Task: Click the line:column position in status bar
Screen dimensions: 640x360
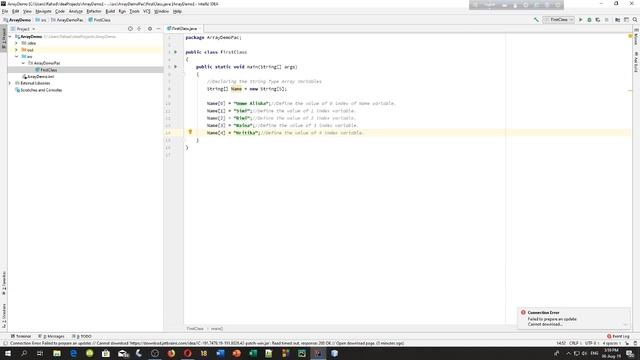Action: [x=561, y=343]
